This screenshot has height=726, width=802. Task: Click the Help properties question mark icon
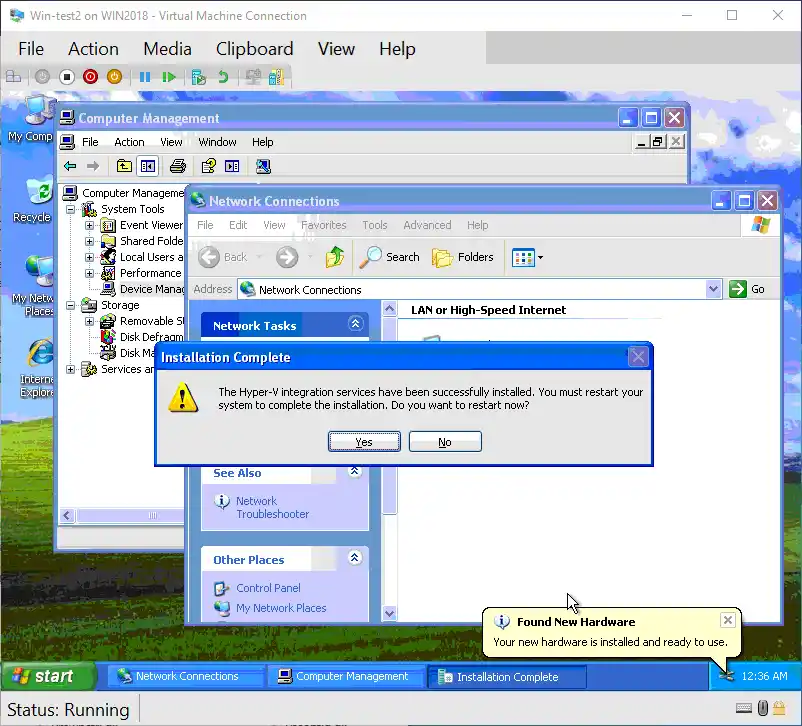(208, 166)
